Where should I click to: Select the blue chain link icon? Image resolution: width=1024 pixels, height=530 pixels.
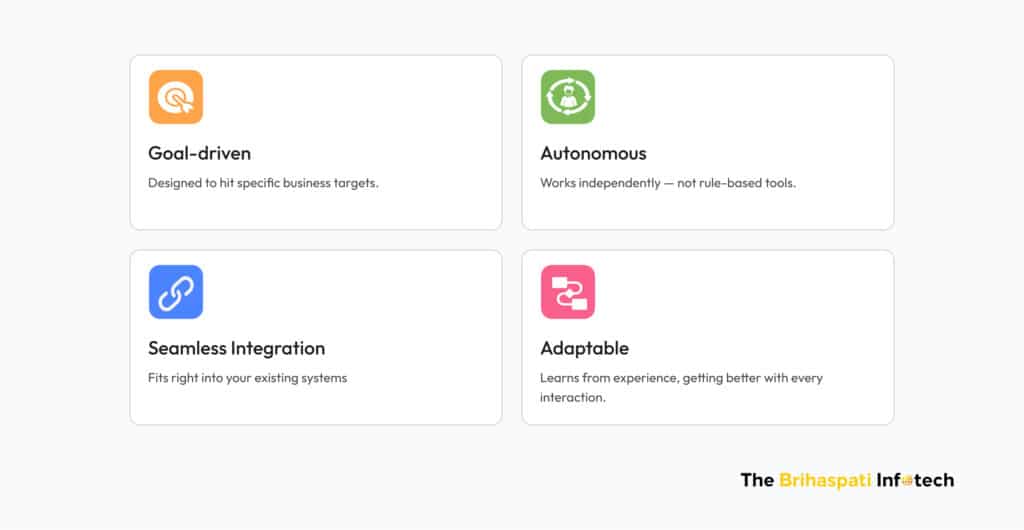(x=176, y=292)
